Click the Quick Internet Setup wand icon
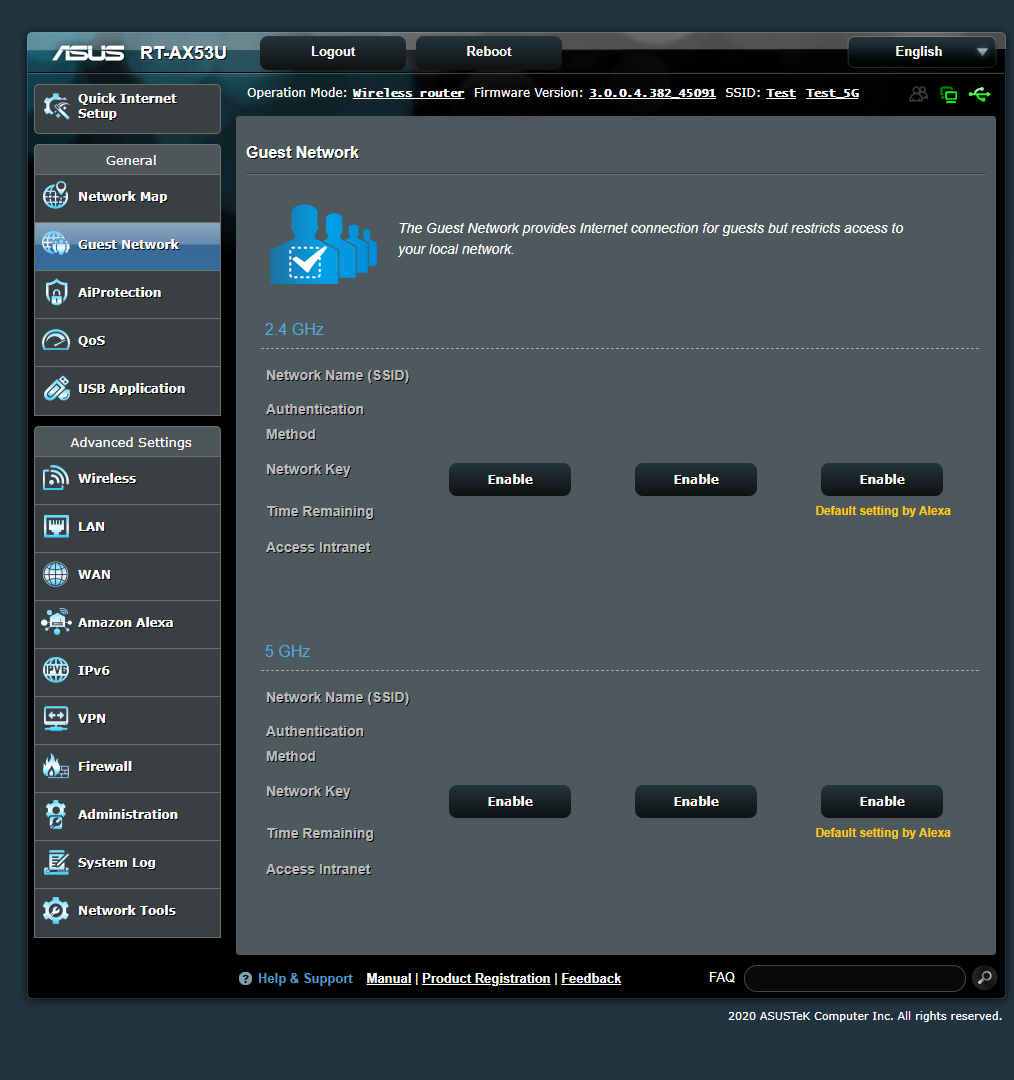The image size is (1014, 1080). pos(56,106)
